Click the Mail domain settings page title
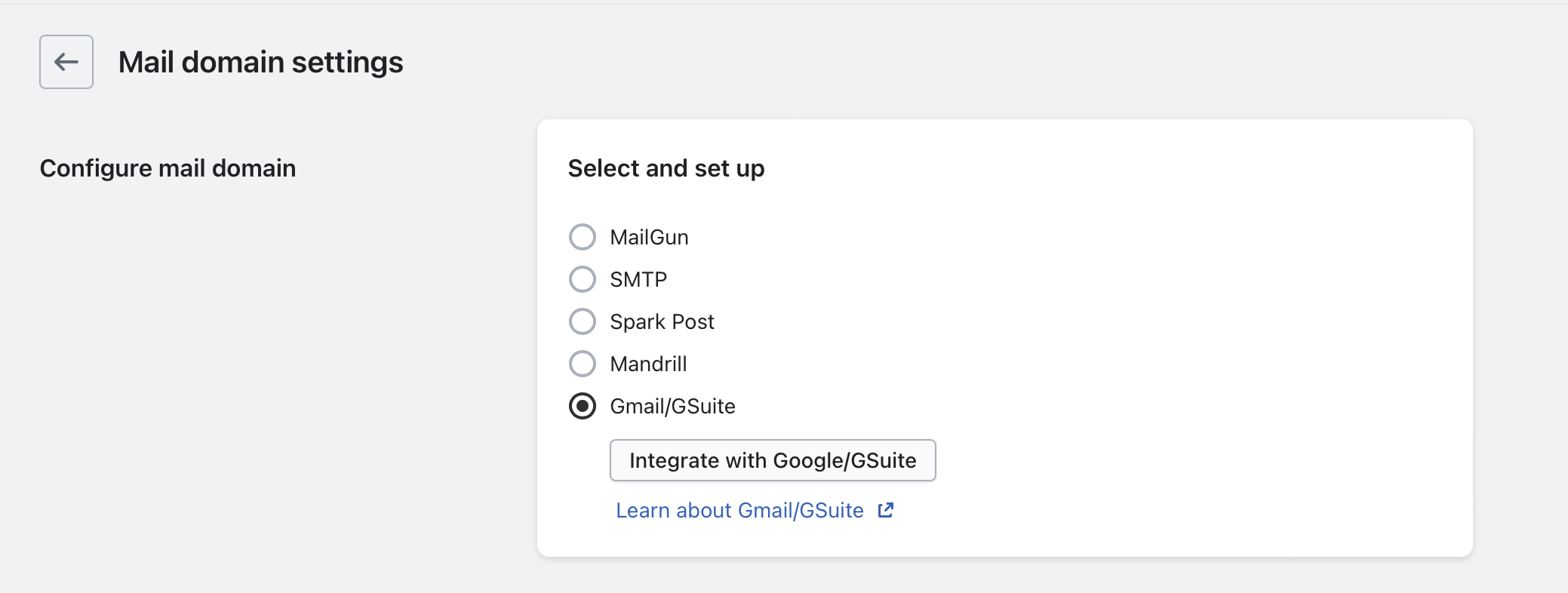The height and width of the screenshot is (593, 1568). [x=260, y=62]
